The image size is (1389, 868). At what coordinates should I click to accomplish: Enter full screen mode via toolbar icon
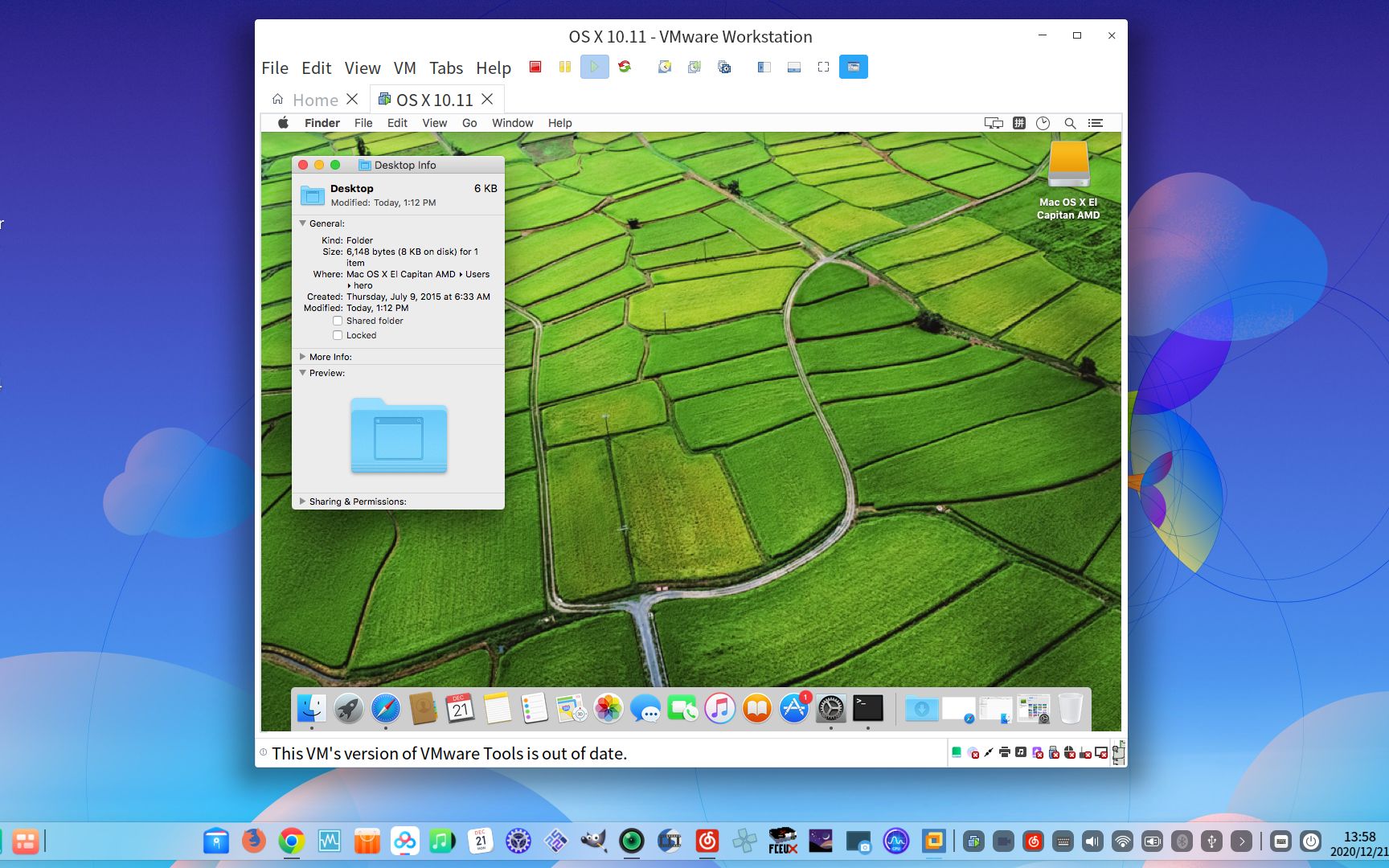tap(823, 67)
